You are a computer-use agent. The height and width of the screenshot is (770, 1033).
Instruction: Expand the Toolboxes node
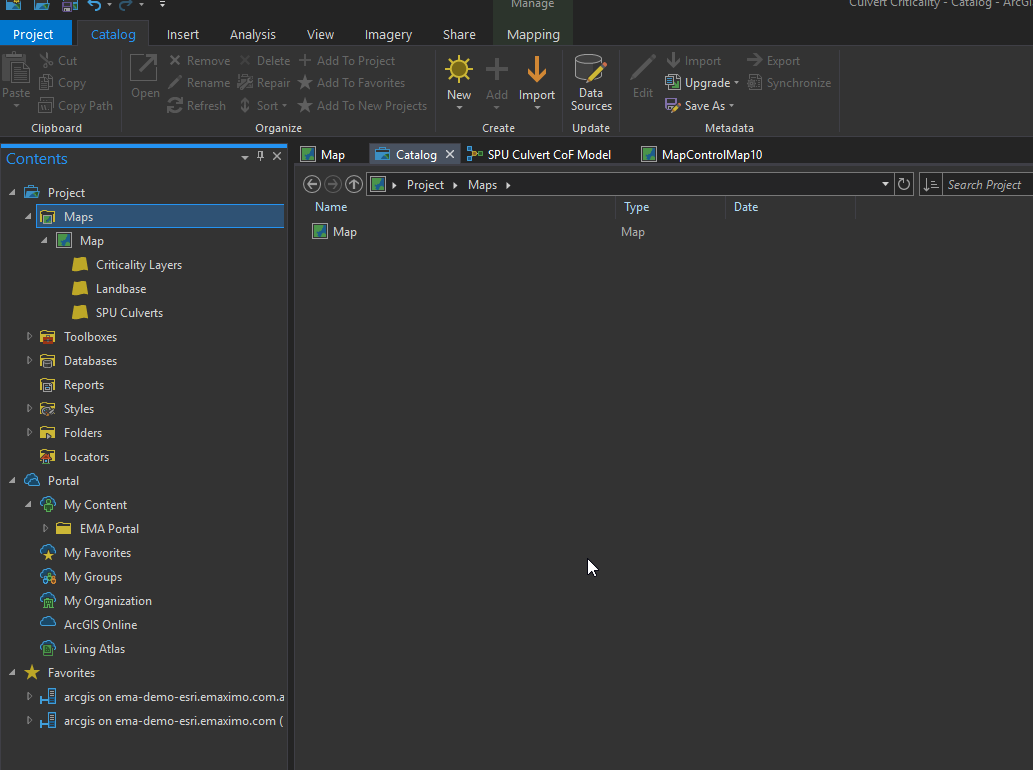point(29,337)
